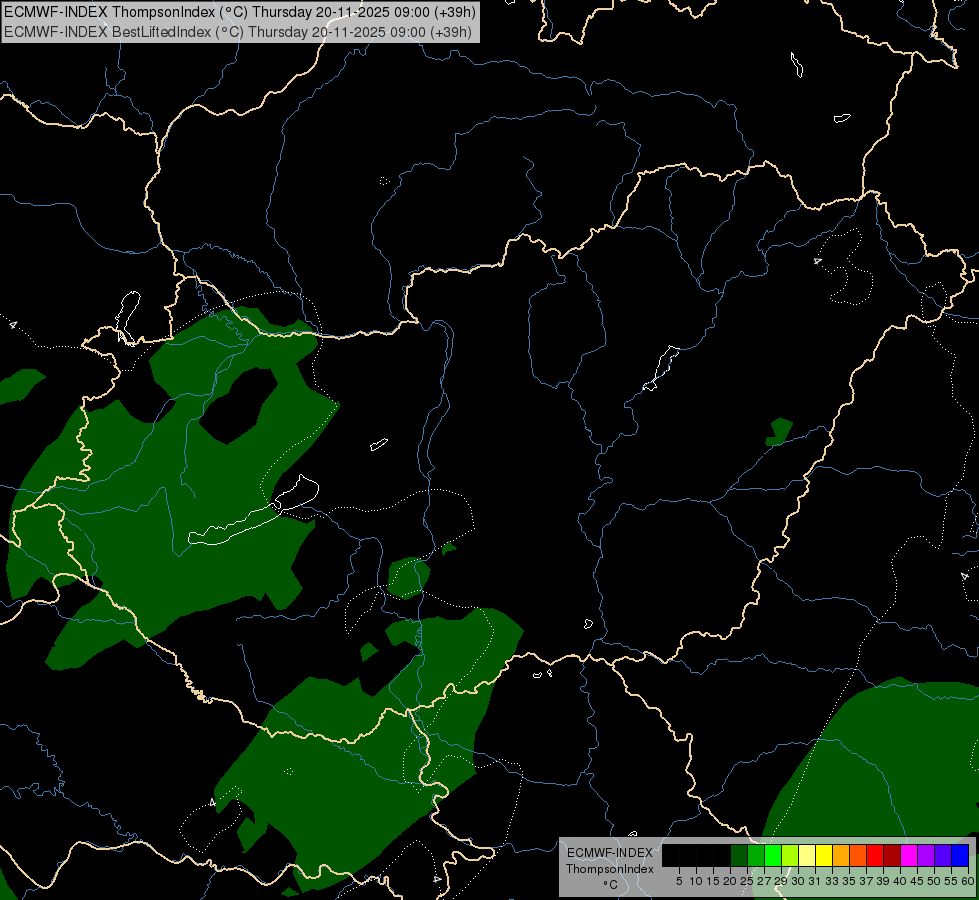Select the pale yellow 30–31 legend swatch
The image size is (979, 900).
(x=807, y=856)
